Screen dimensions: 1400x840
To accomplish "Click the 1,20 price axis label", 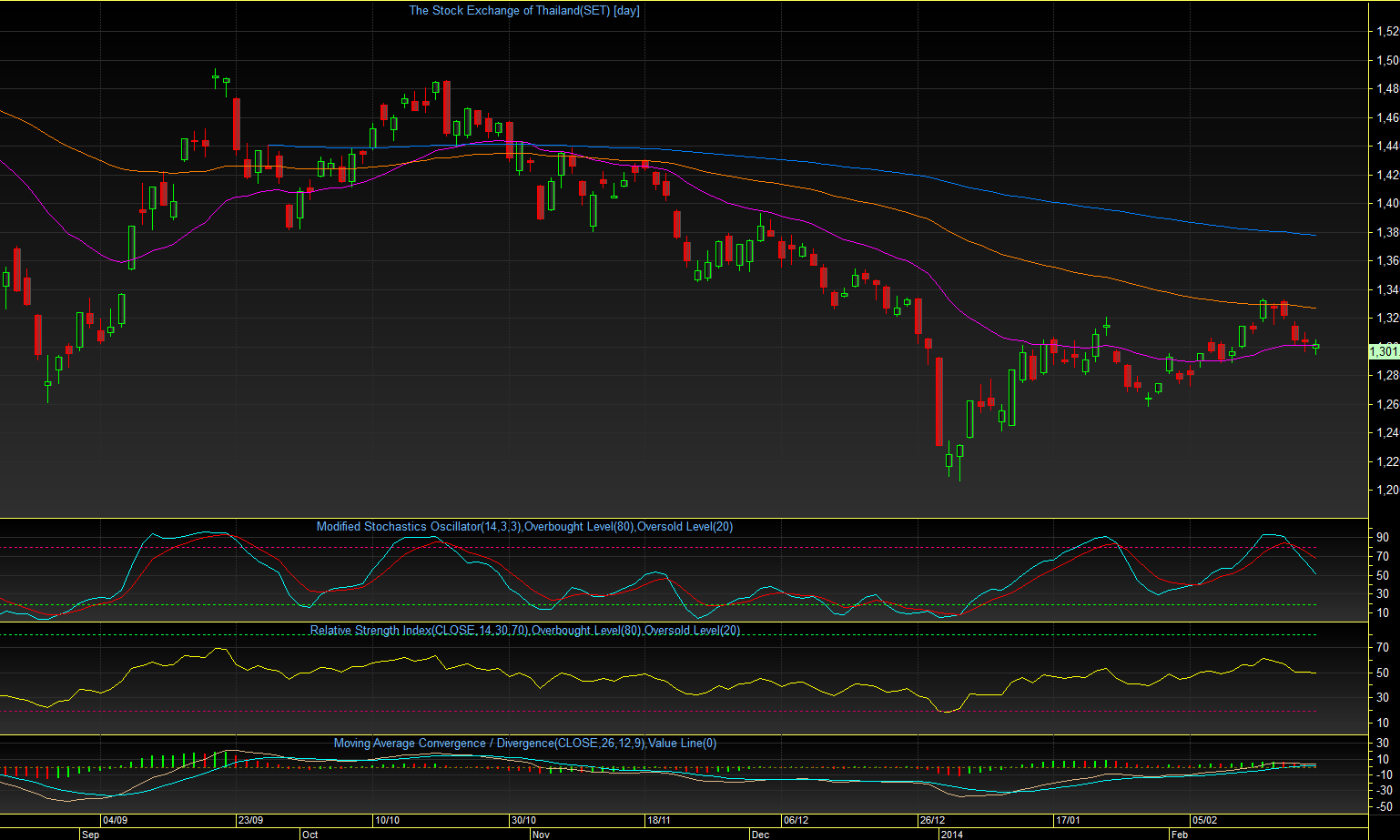I will coord(1387,491).
